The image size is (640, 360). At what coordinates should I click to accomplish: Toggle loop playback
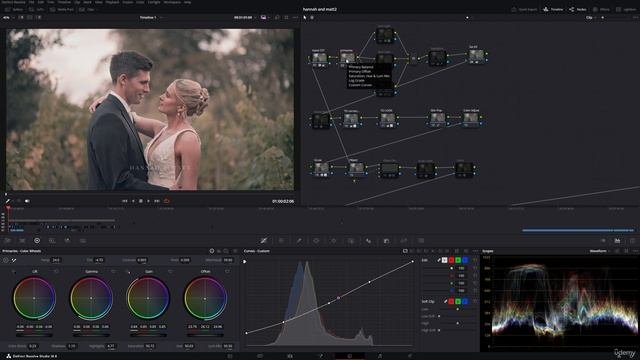(167, 201)
